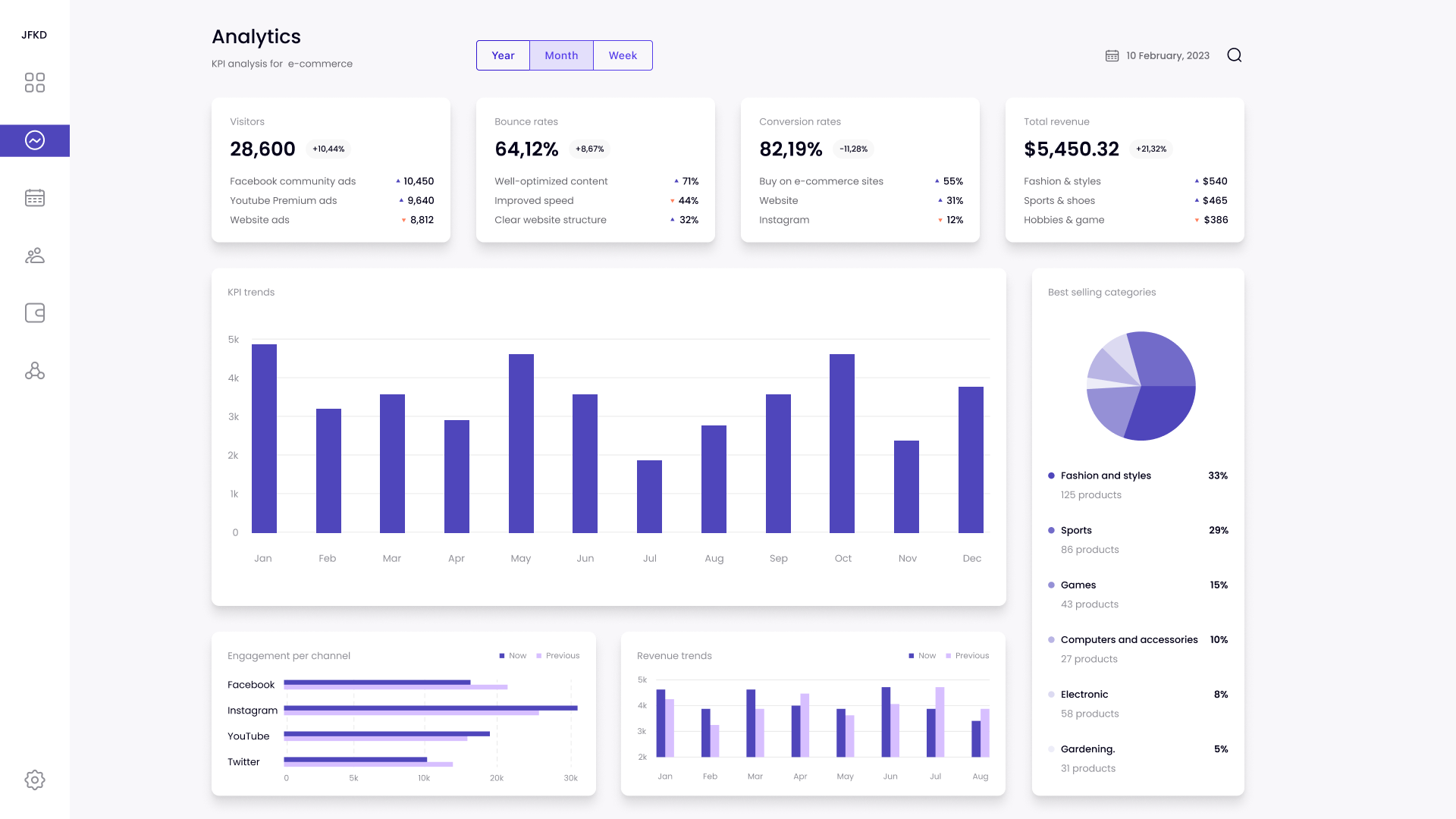
Task: Open the settings gear icon sidebar
Action: pyautogui.click(x=35, y=779)
